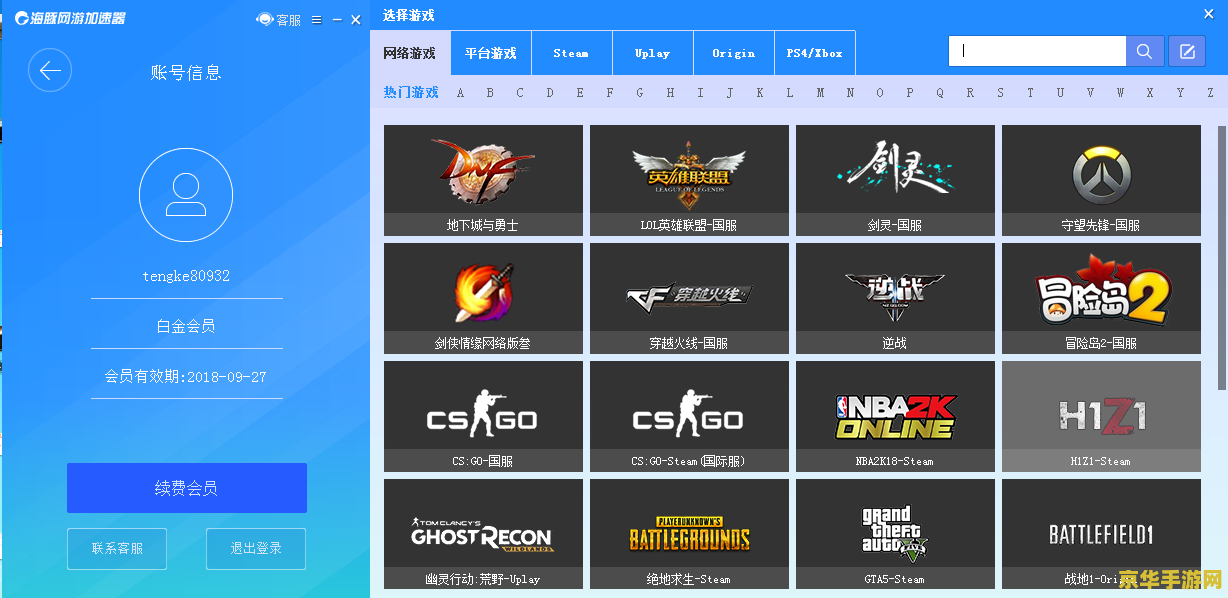Show the 热门游戏 hot games filter
1228x598 pixels.
411,92
